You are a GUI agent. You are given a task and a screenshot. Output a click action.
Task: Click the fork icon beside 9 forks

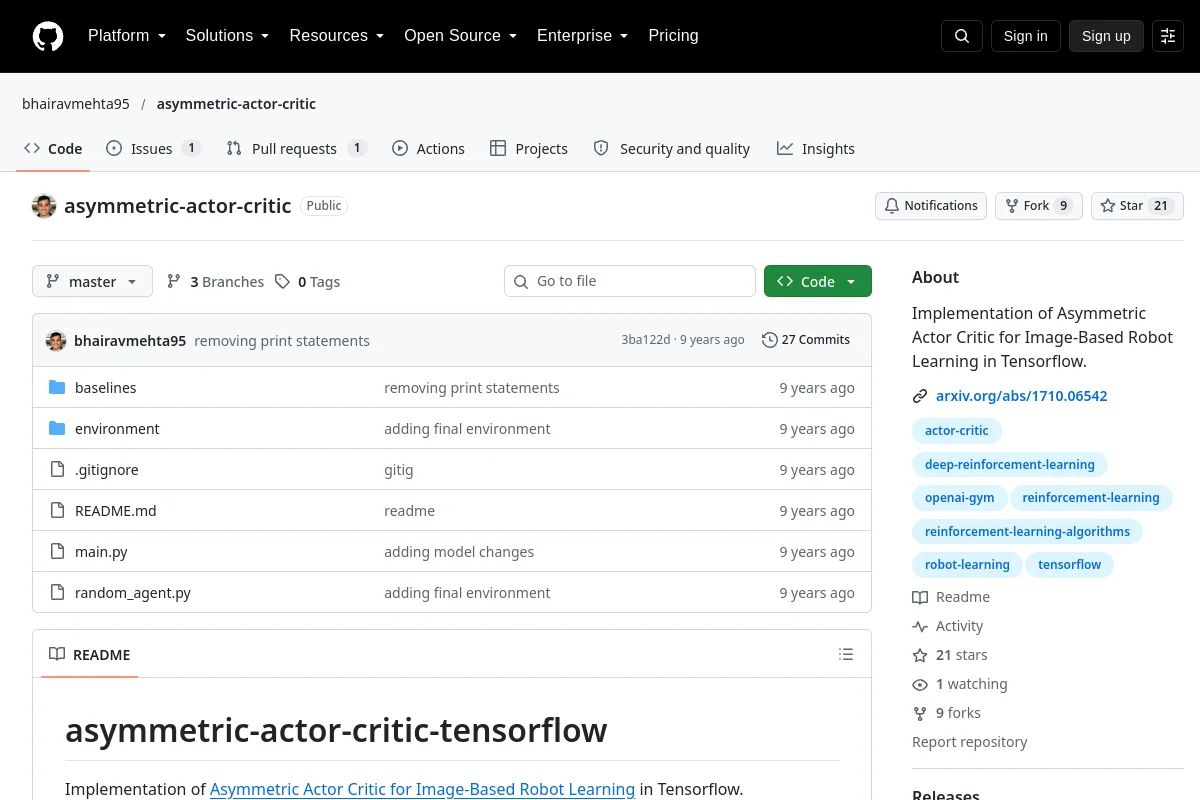(920, 713)
